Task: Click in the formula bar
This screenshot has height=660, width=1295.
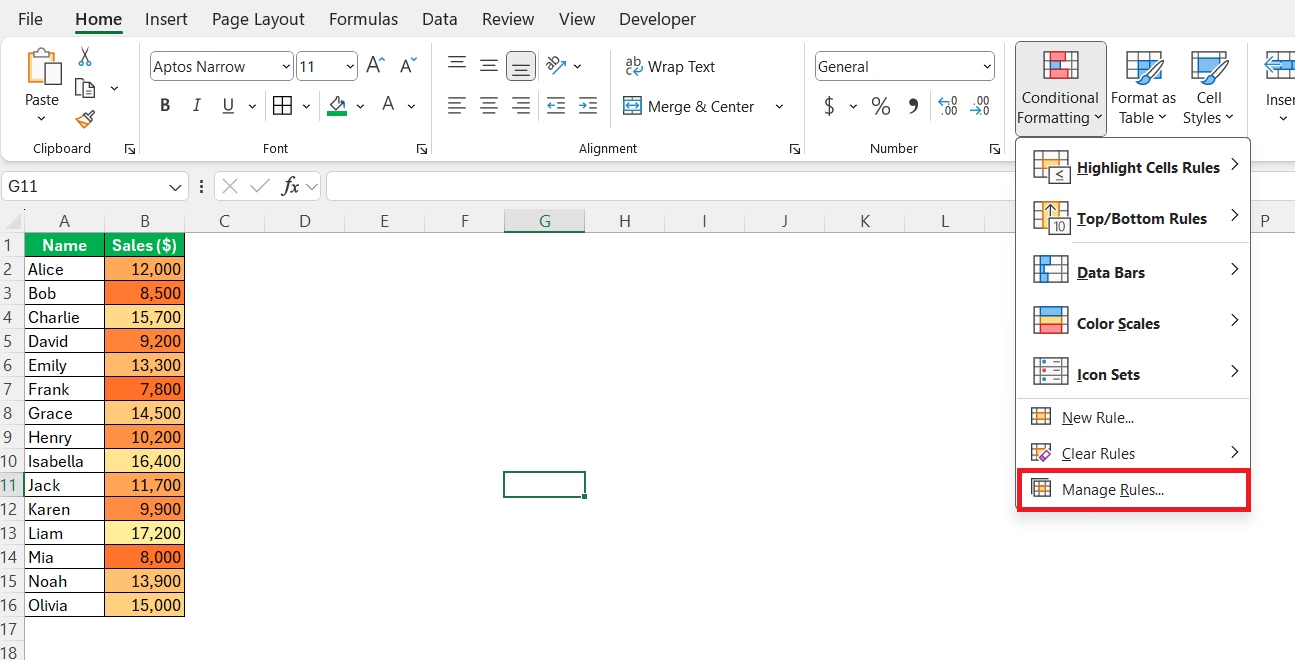Action: (810, 186)
